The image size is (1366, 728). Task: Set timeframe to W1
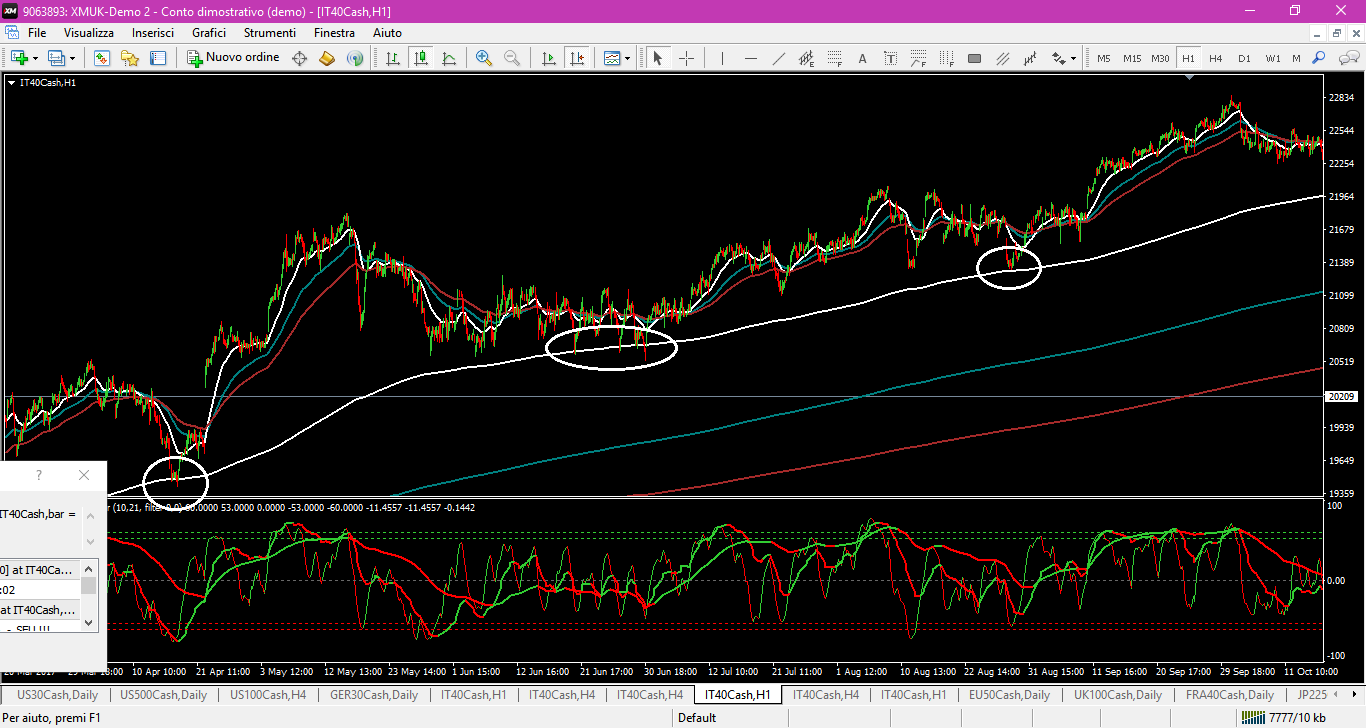1272,58
